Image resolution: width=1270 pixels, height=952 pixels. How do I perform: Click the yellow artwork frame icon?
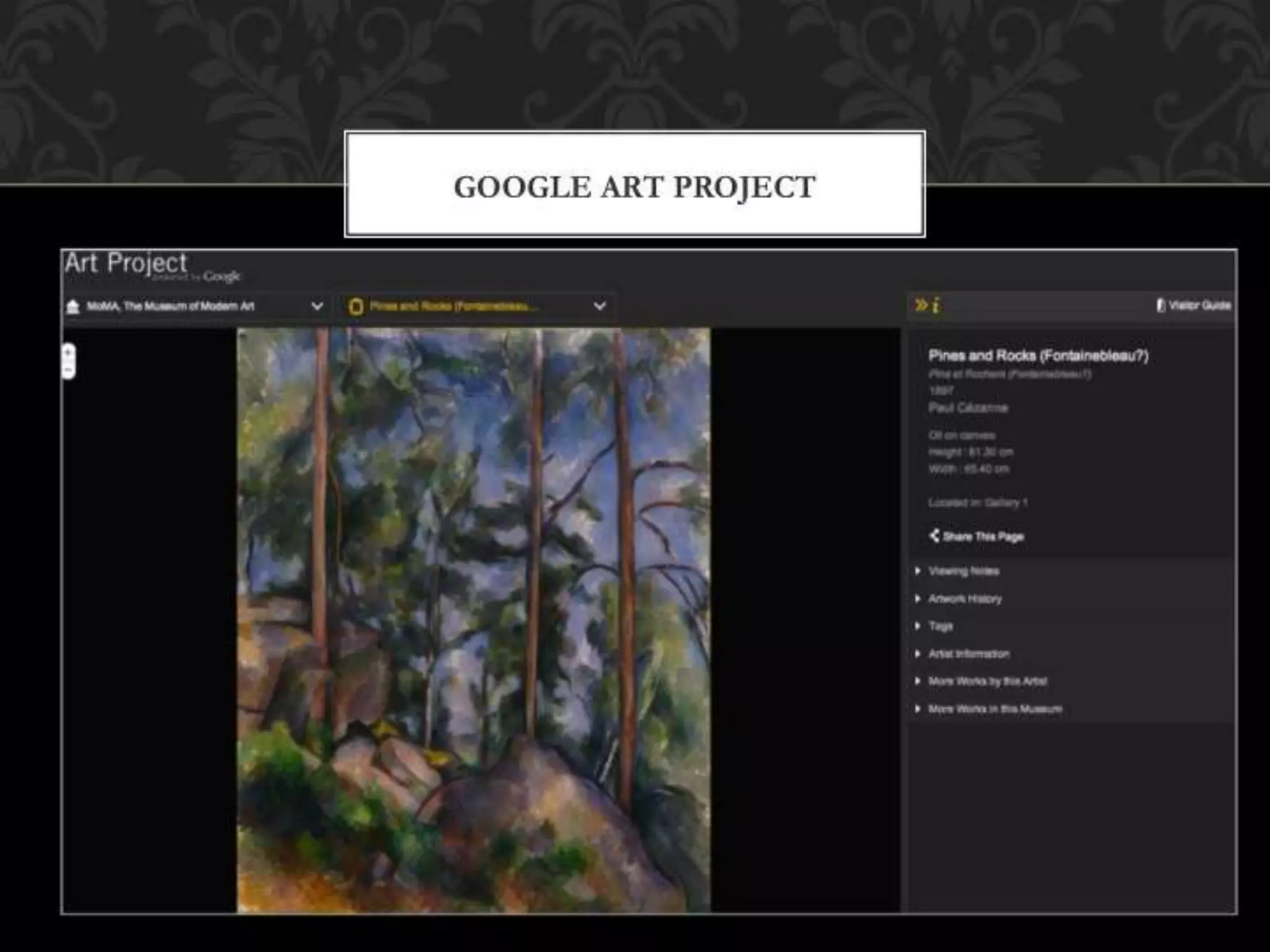[355, 306]
